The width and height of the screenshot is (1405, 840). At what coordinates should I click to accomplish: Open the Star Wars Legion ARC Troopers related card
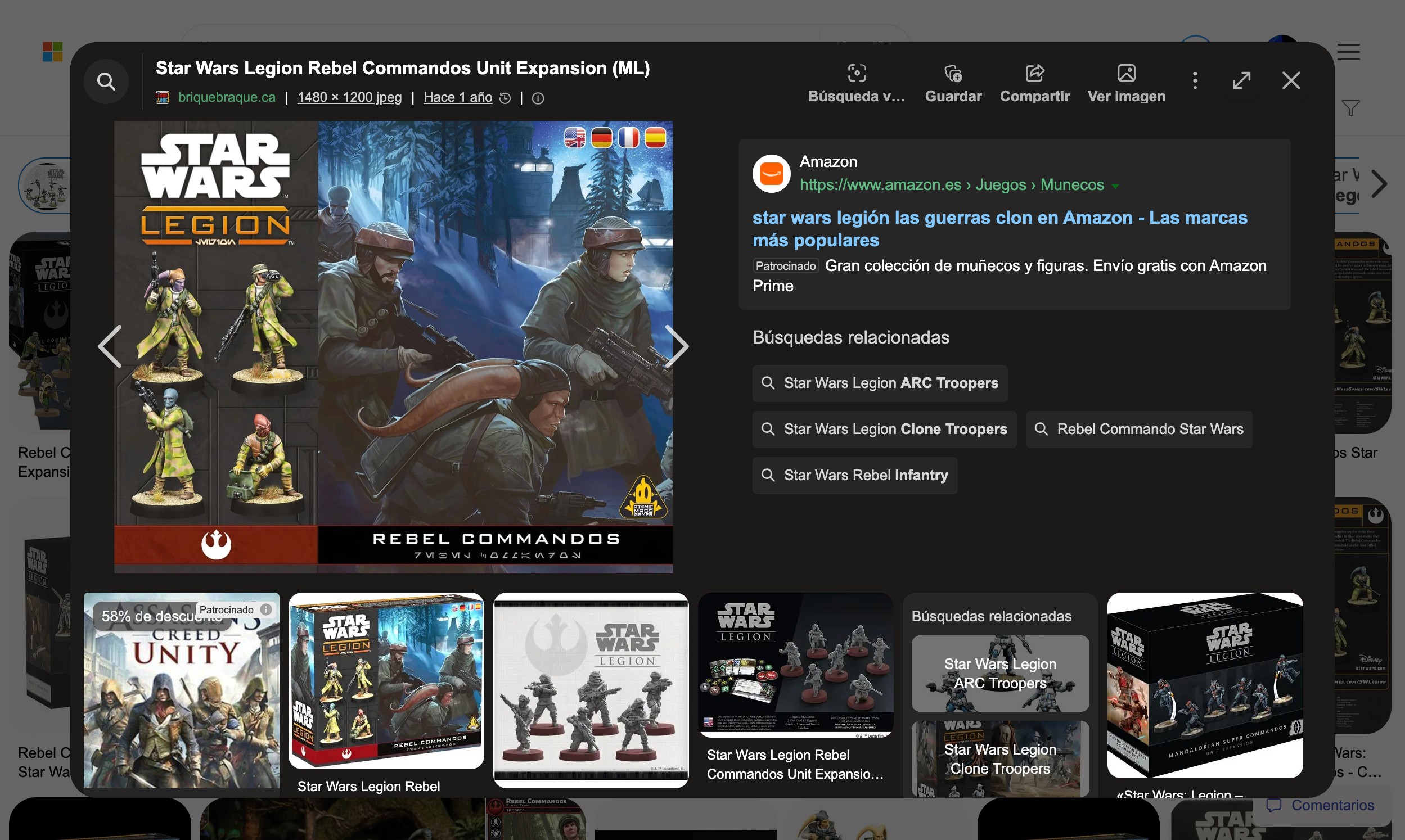pyautogui.click(x=1000, y=674)
